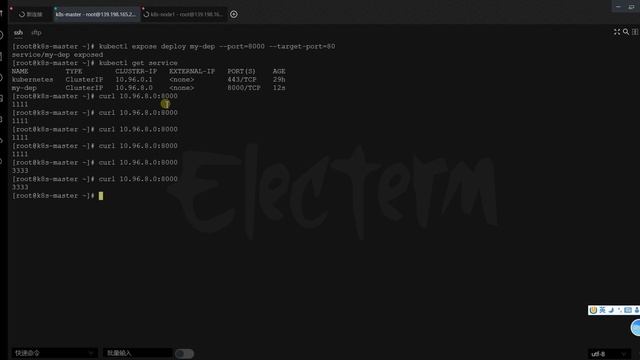Toggle the batch input switch
Screen dimensions: 640x360
click(184, 353)
